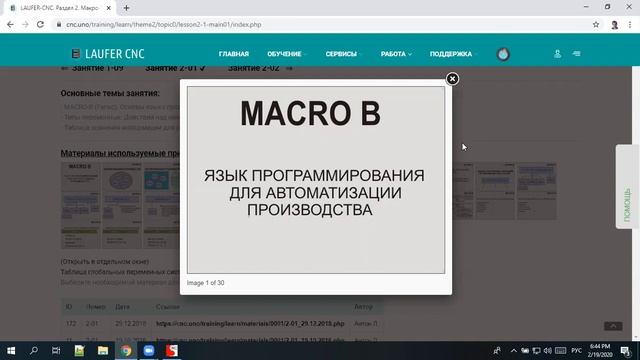The image size is (640, 360).
Task: Click the volume icon in the system tray
Action: point(548,351)
